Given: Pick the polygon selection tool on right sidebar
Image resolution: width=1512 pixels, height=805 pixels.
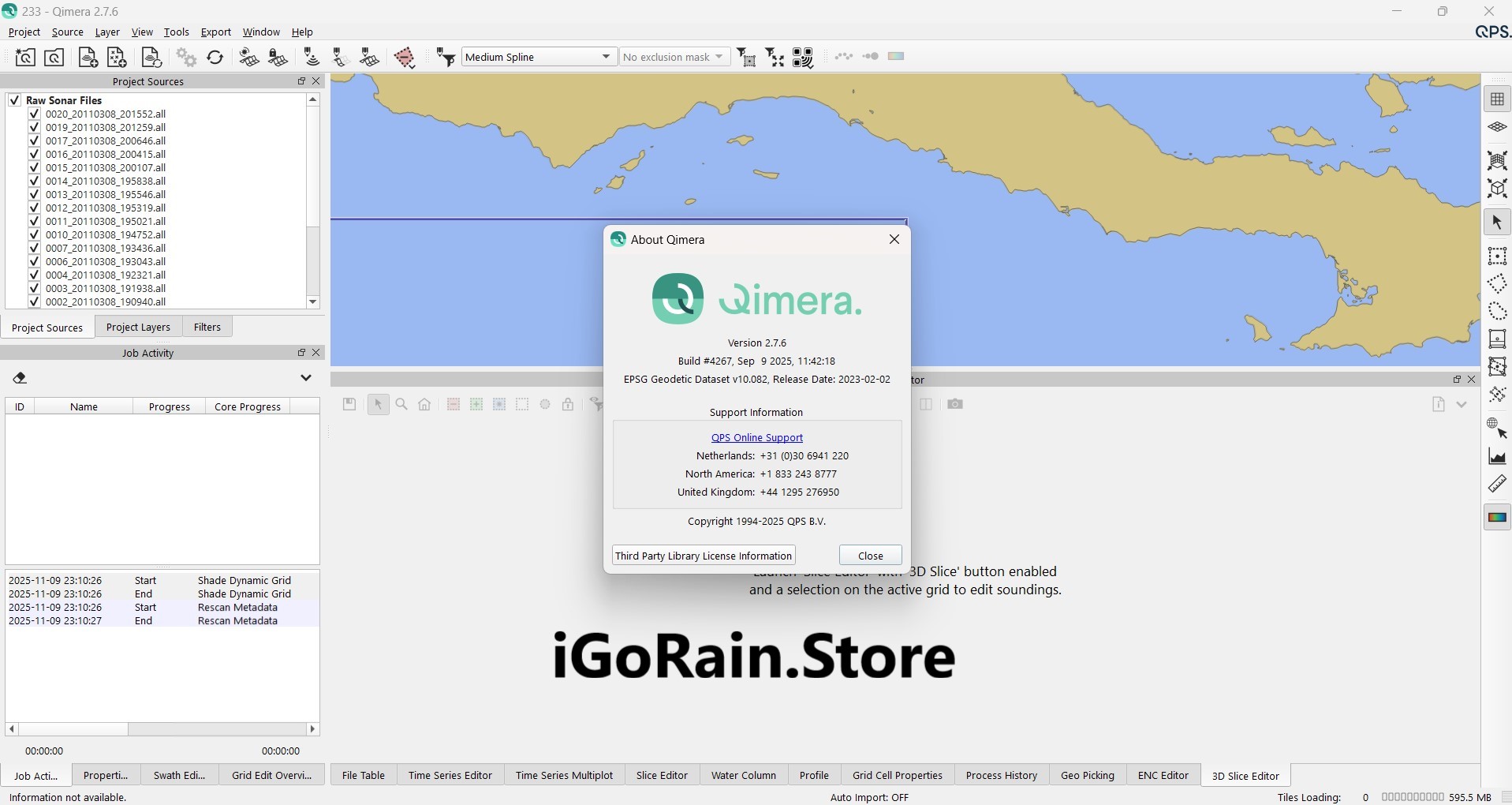Looking at the screenshot, I should [x=1498, y=283].
